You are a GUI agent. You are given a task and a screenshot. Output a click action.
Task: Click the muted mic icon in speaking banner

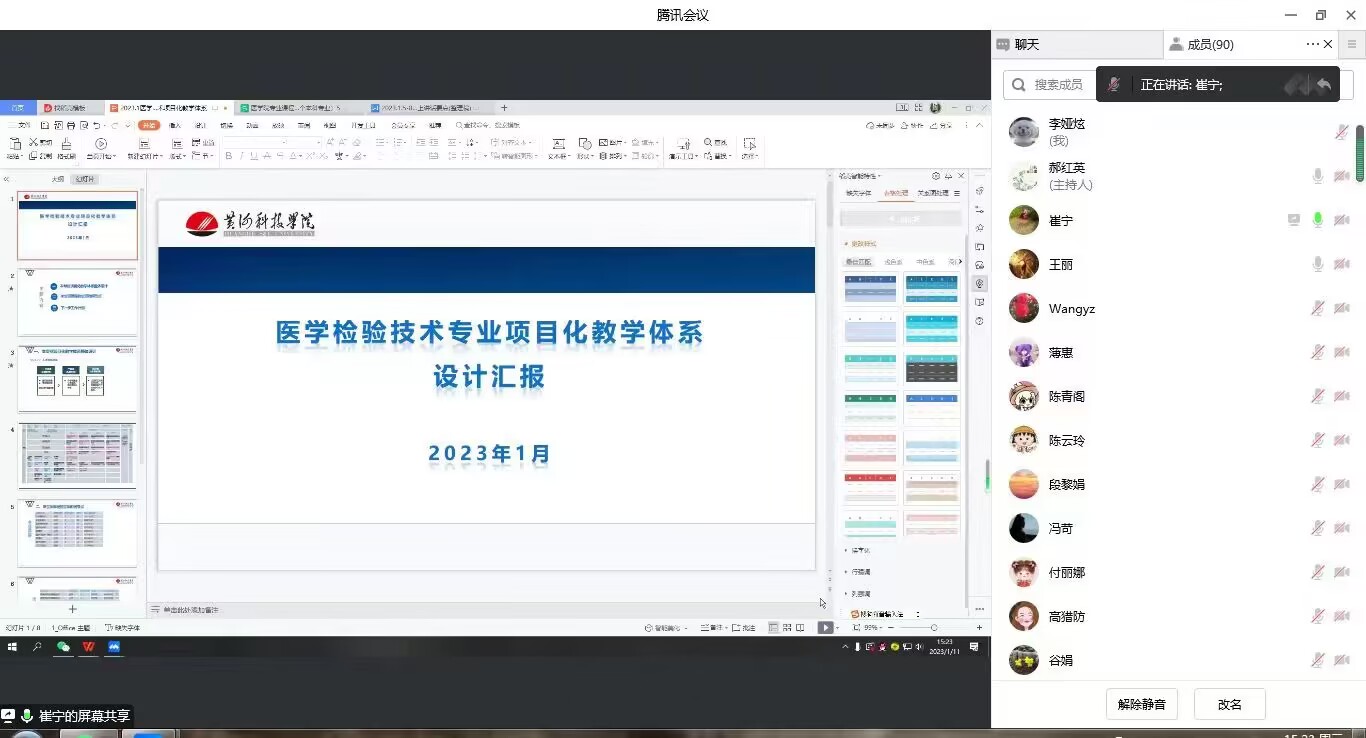point(1114,85)
